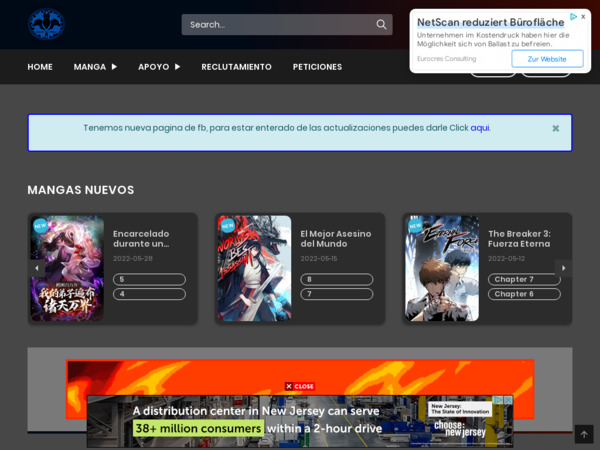
Task: Open the HOME menu item
Action: tap(40, 67)
